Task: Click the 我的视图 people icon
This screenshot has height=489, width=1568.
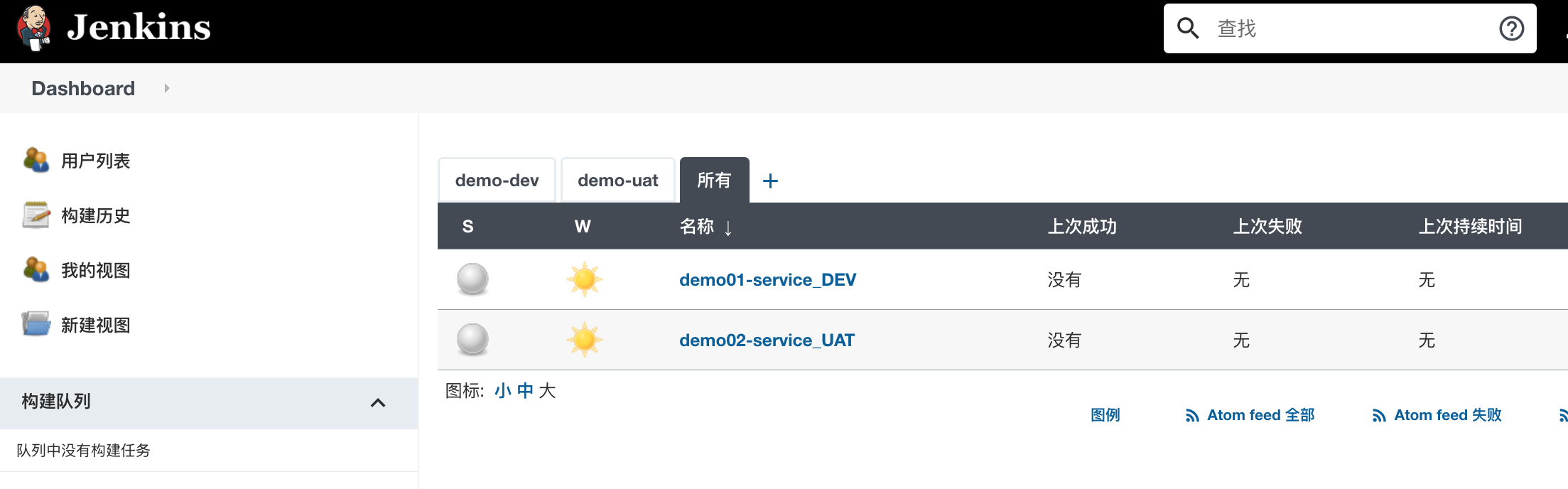Action: point(36,270)
